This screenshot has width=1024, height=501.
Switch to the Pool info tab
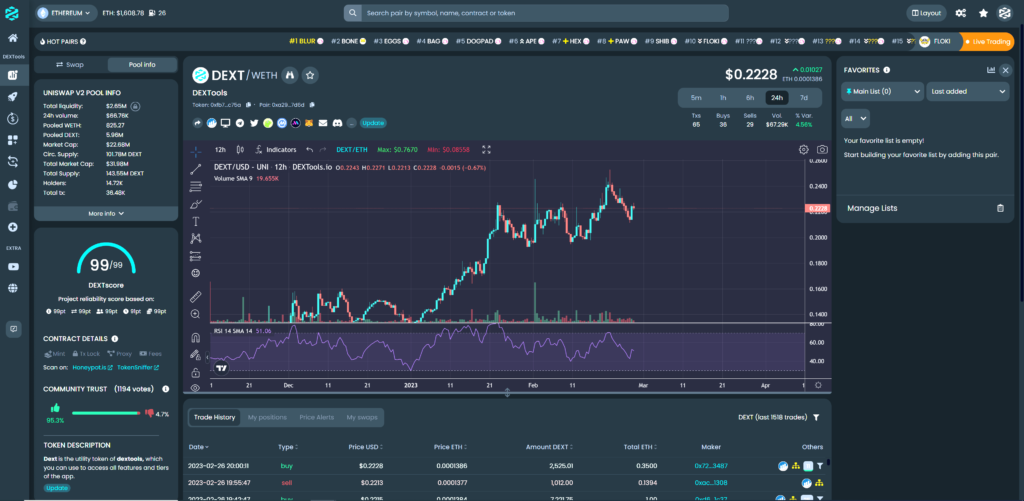(x=142, y=65)
